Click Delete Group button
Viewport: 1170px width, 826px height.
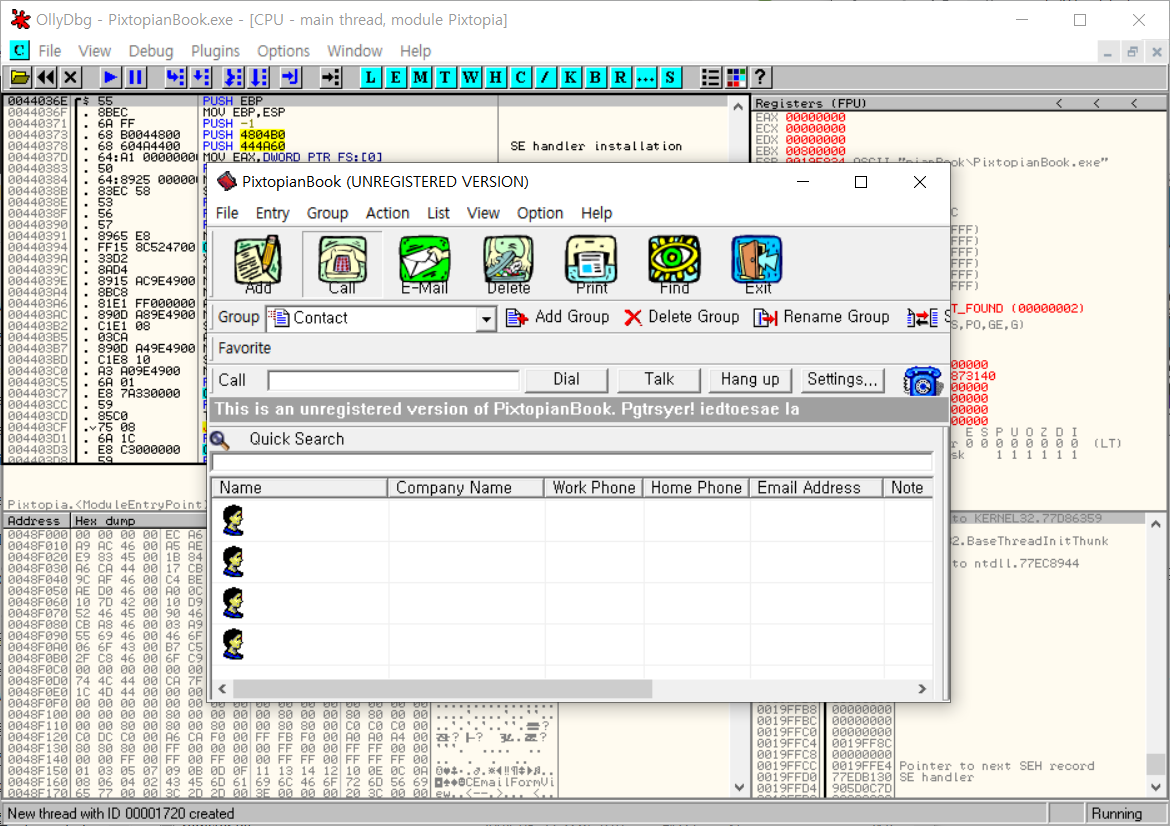tap(681, 317)
